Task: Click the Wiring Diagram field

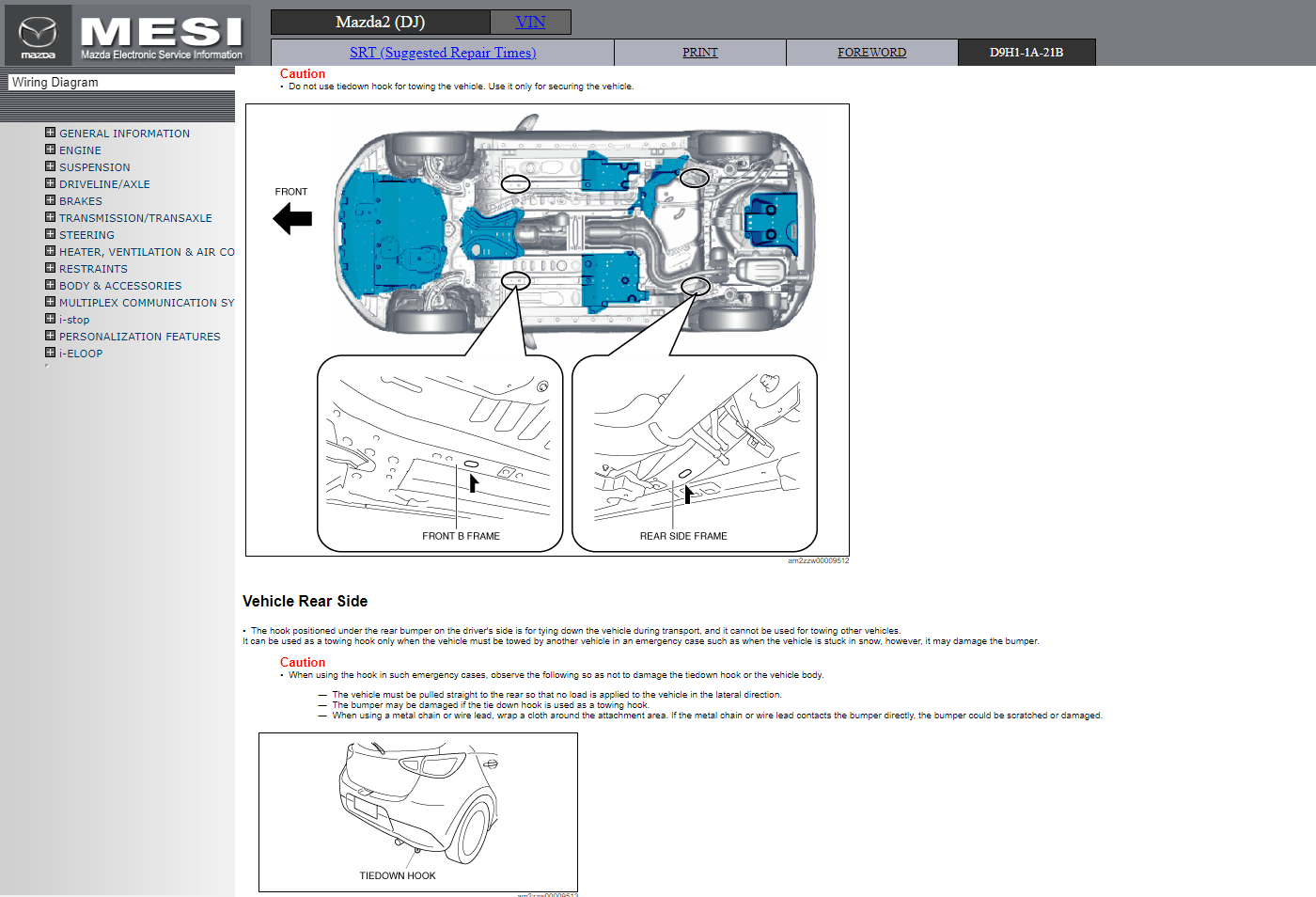Action: tap(120, 83)
